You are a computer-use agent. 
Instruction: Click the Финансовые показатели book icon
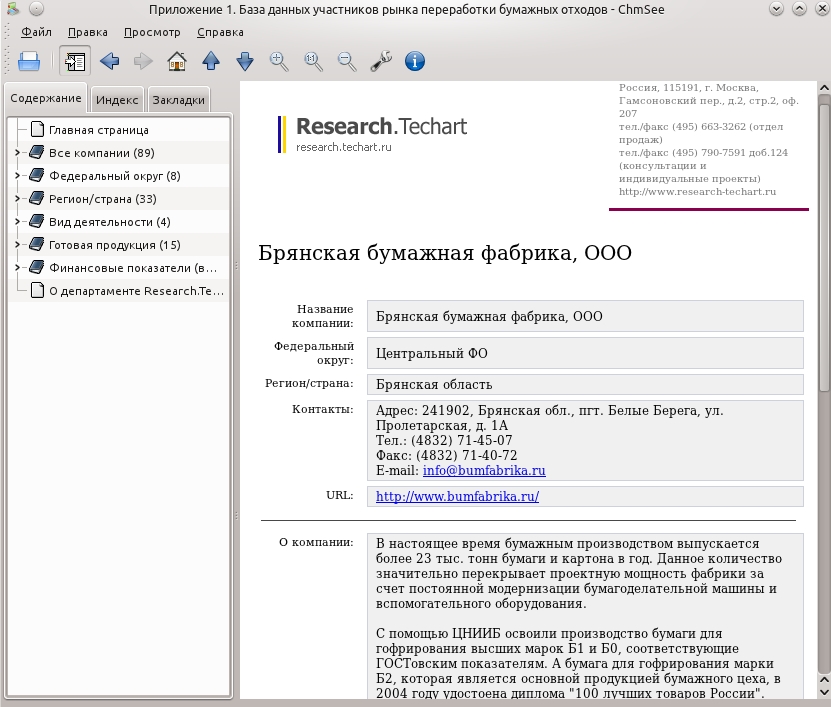(x=37, y=268)
